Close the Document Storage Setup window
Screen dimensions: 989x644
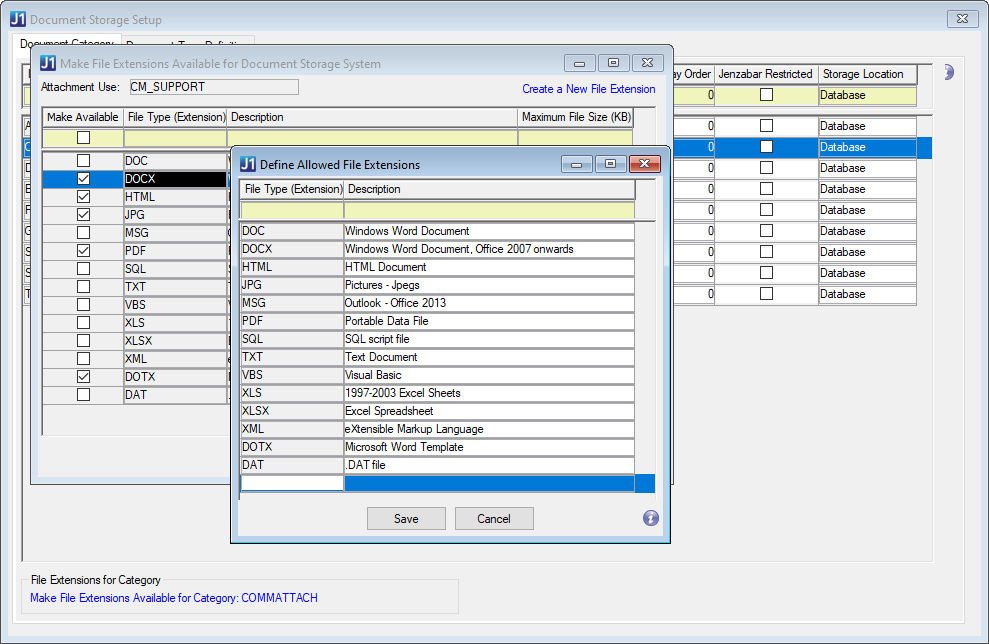tap(961, 19)
